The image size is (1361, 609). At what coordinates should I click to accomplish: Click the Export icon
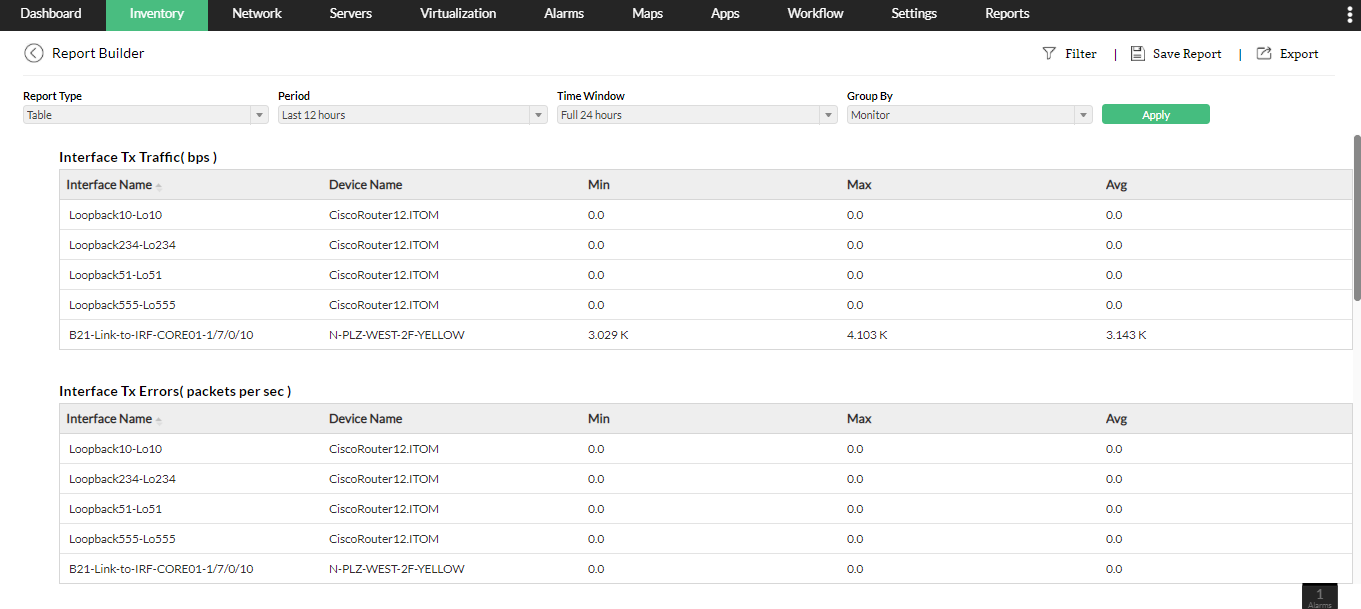click(1263, 53)
